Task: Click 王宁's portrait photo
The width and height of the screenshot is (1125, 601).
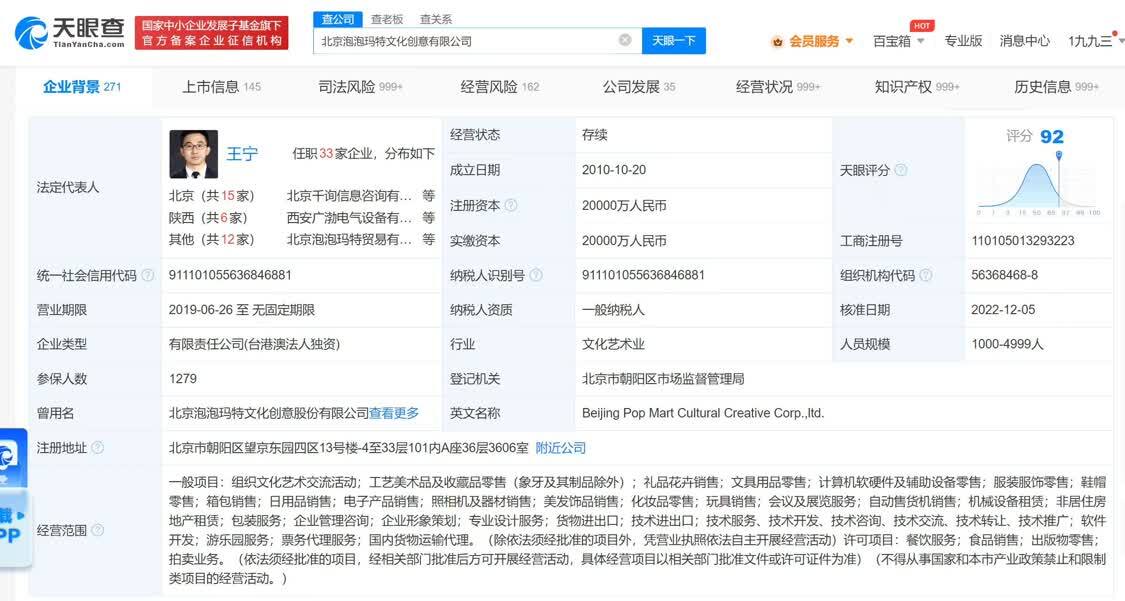Action: [x=194, y=154]
